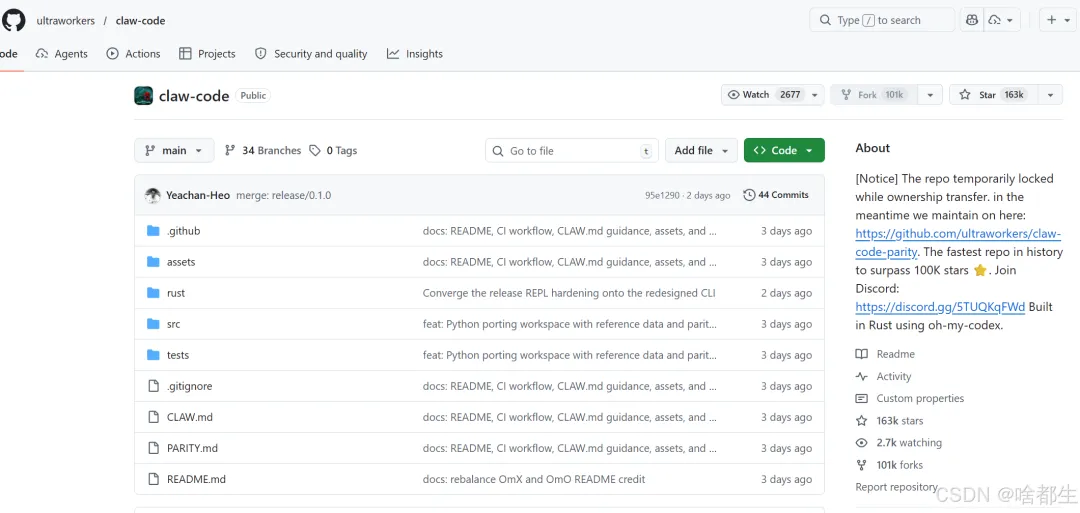
Task: Open the Discord invite link
Action: pyautogui.click(x=940, y=306)
